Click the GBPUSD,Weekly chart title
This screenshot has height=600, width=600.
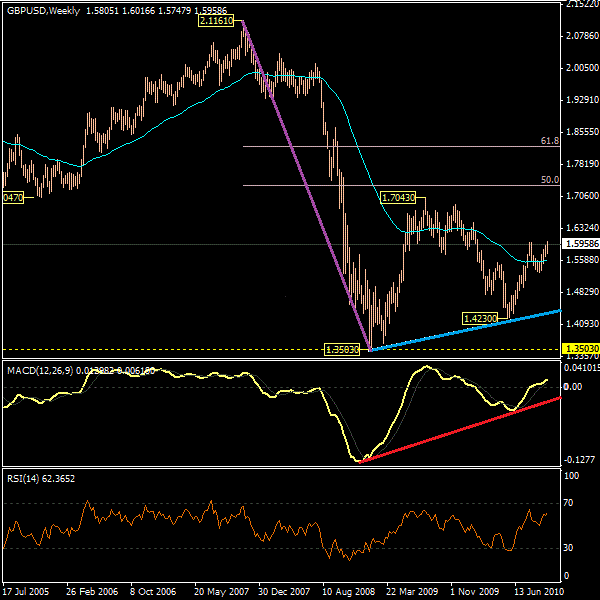pyautogui.click(x=40, y=10)
